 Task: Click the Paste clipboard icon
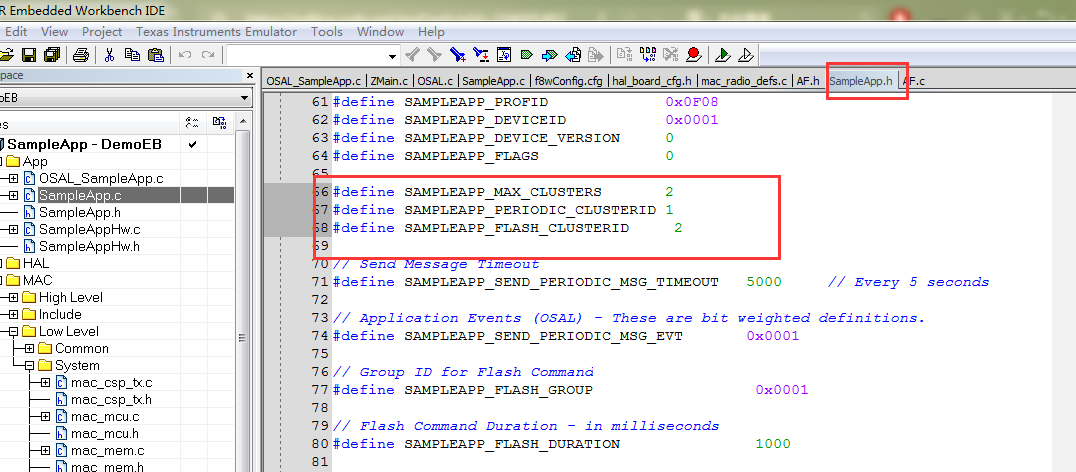click(x=156, y=55)
